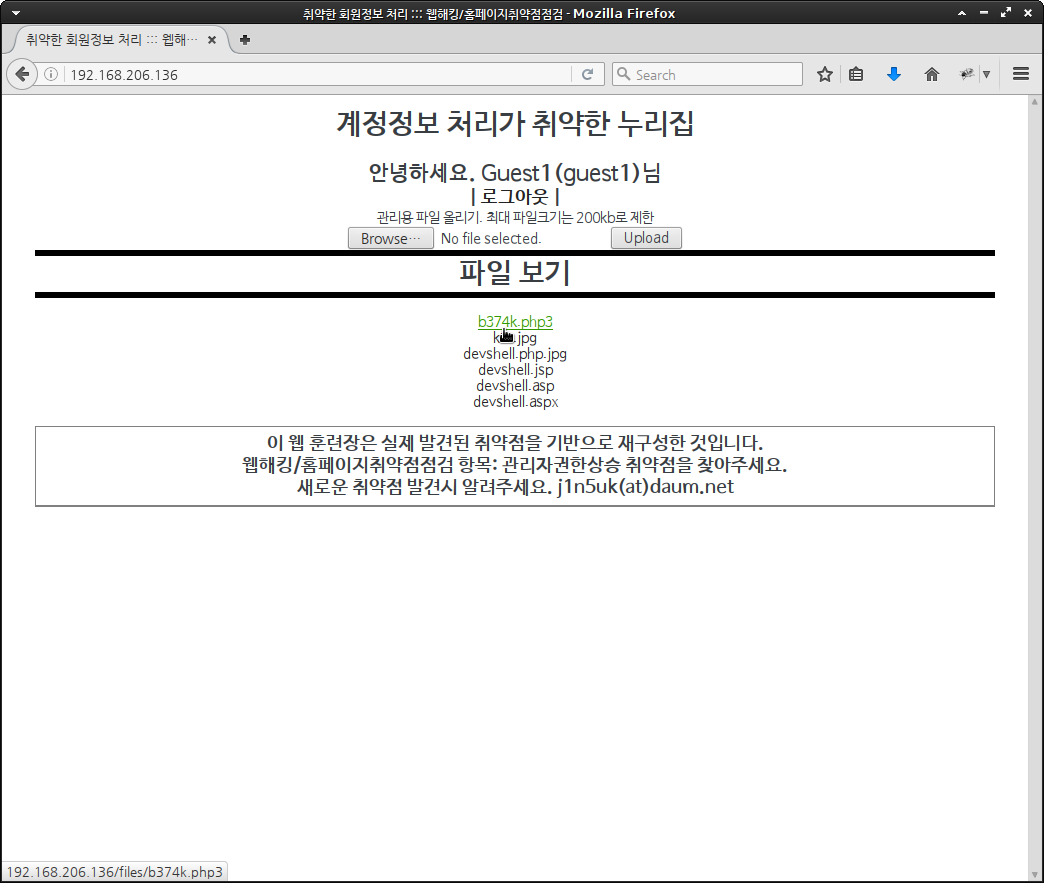
Task: Bookmark this page with the star icon
Action: click(825, 75)
